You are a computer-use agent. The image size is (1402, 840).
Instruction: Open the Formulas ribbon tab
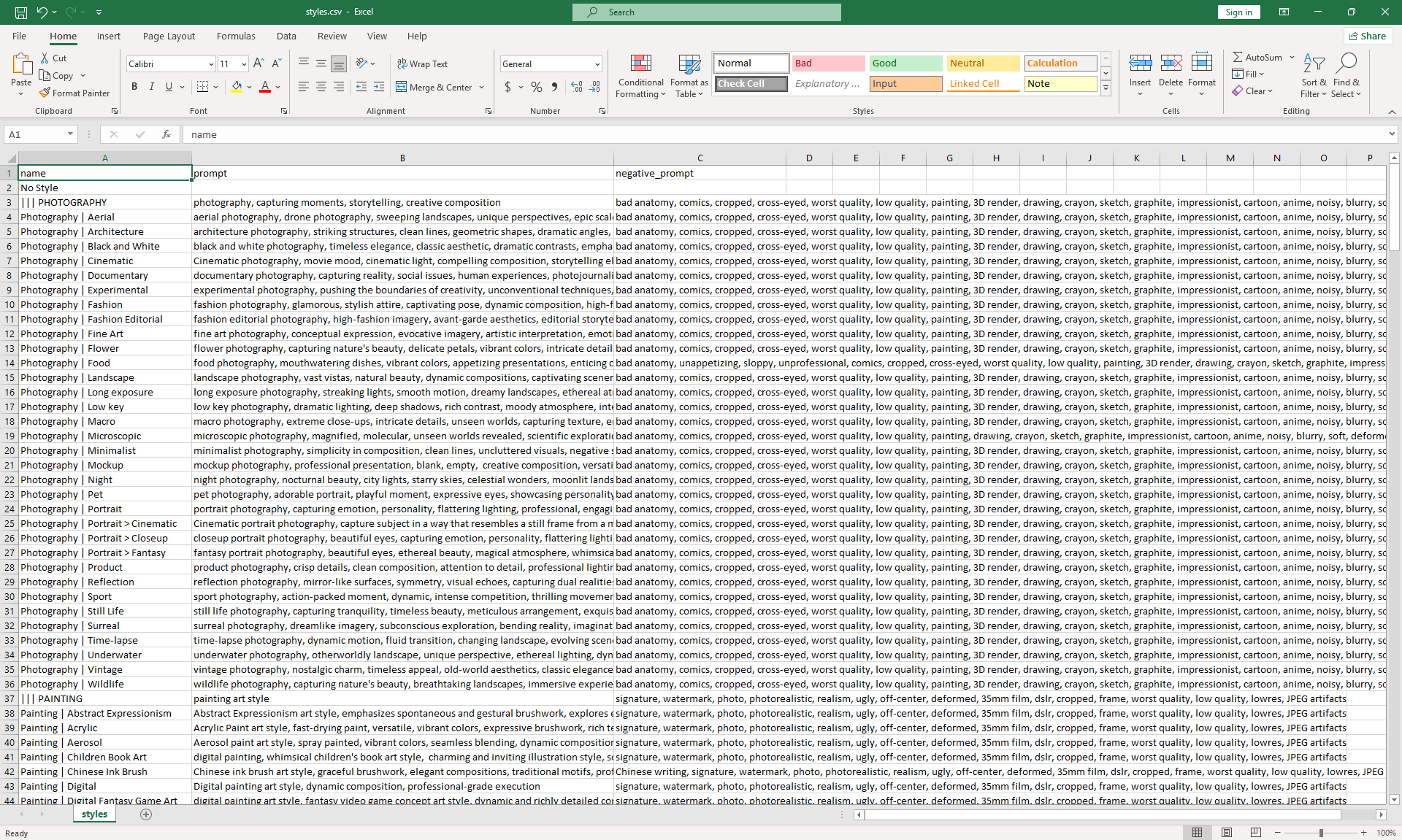tap(236, 36)
